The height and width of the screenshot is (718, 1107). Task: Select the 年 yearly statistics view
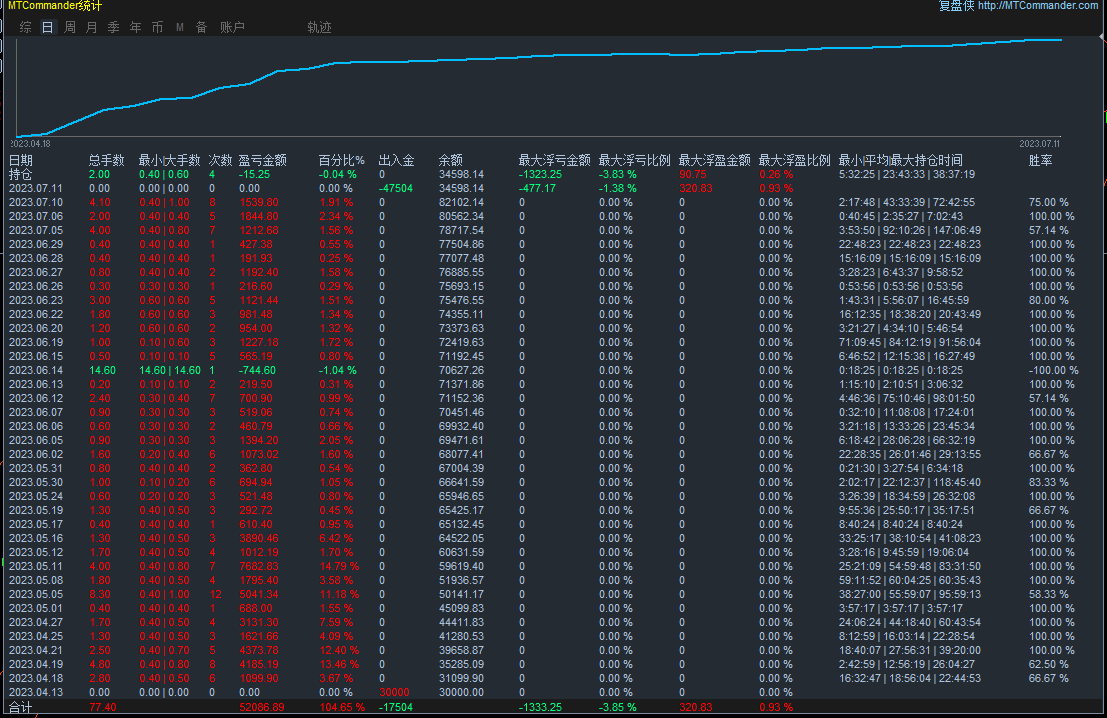pos(134,27)
